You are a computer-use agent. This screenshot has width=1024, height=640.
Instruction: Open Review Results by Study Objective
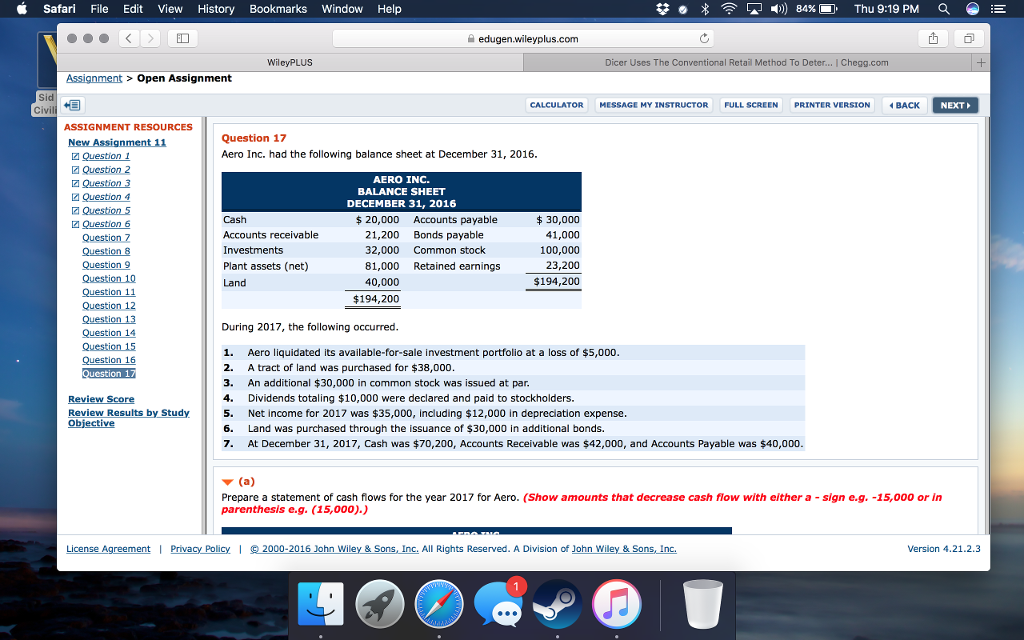coord(129,418)
